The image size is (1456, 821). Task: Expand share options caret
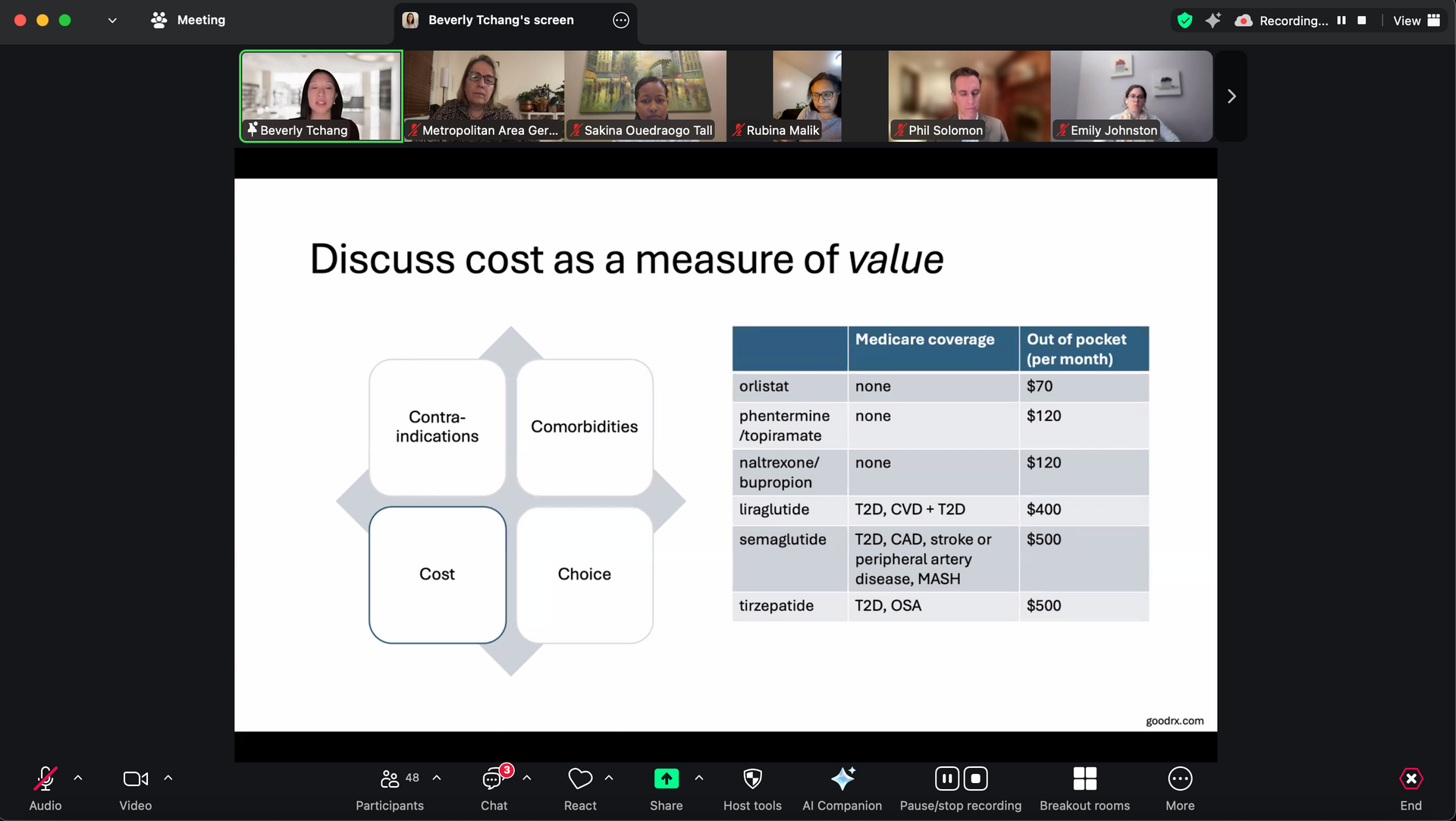tap(699, 778)
